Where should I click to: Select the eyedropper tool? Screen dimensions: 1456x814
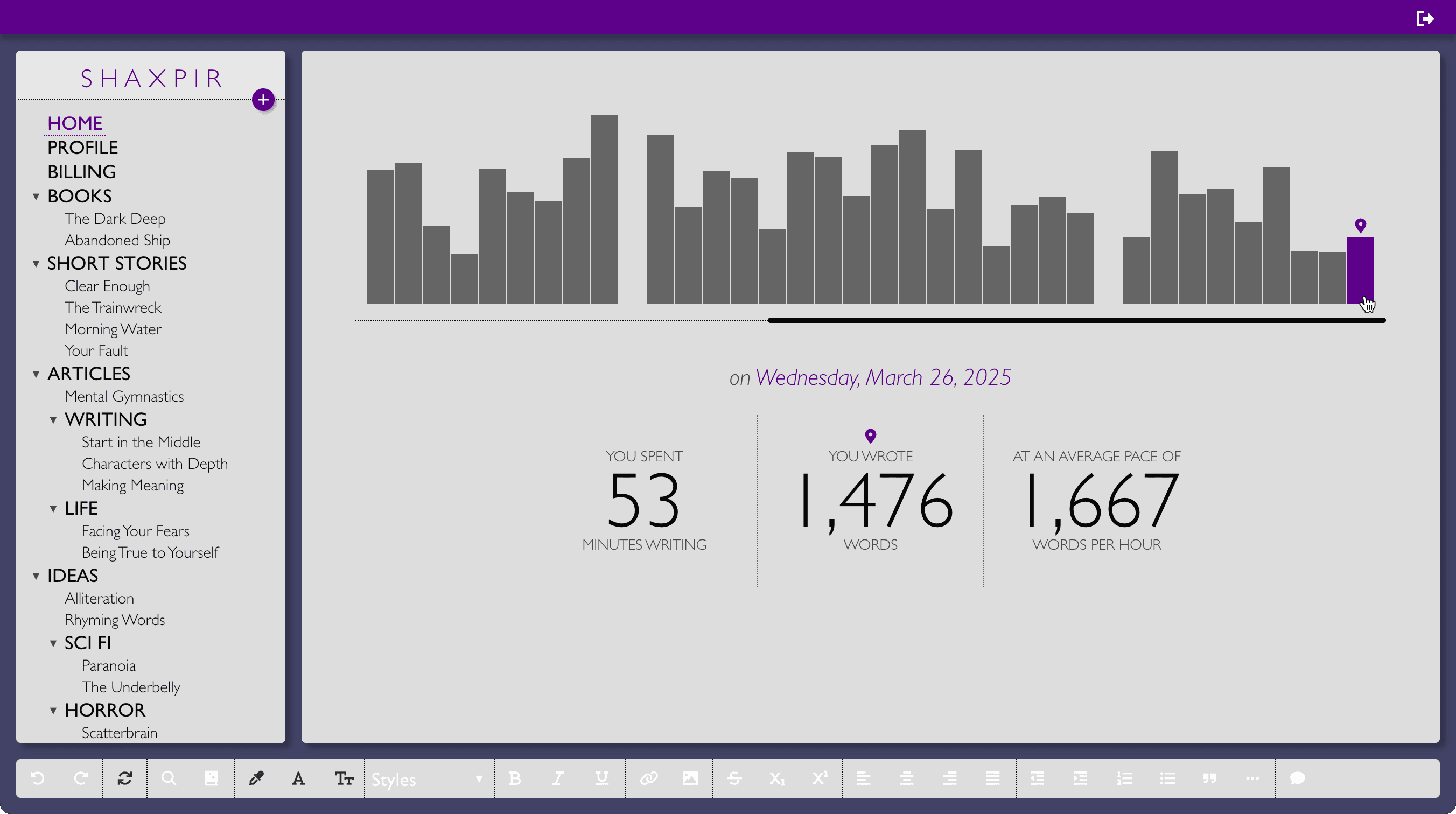coord(256,778)
